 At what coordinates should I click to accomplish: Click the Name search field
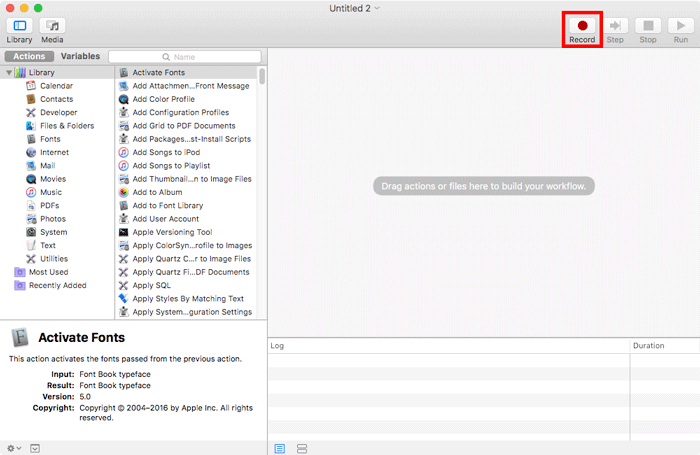185,57
